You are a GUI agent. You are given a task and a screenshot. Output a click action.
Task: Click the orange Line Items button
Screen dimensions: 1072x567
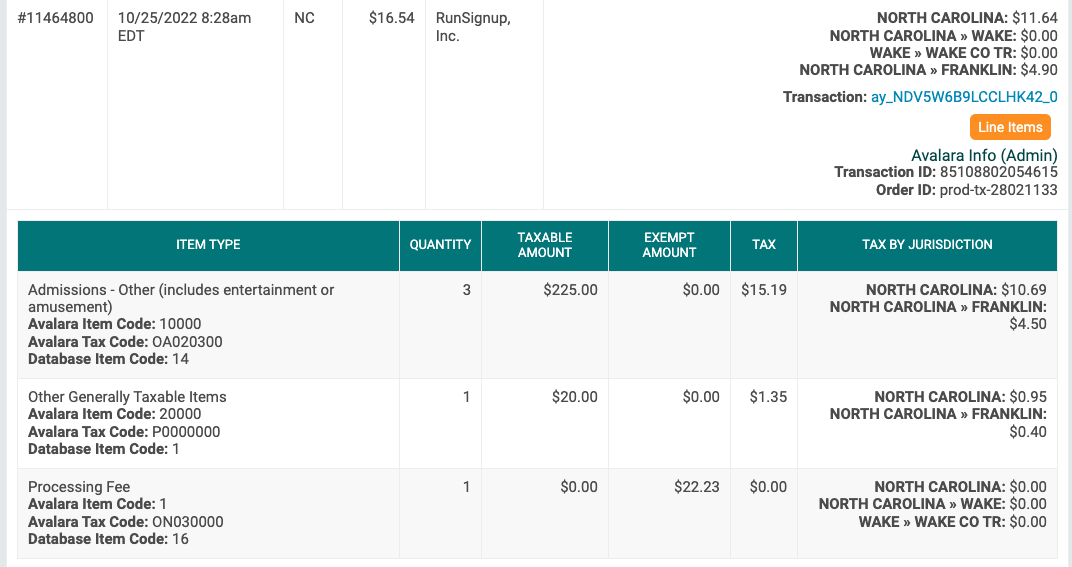[x=1010, y=127]
